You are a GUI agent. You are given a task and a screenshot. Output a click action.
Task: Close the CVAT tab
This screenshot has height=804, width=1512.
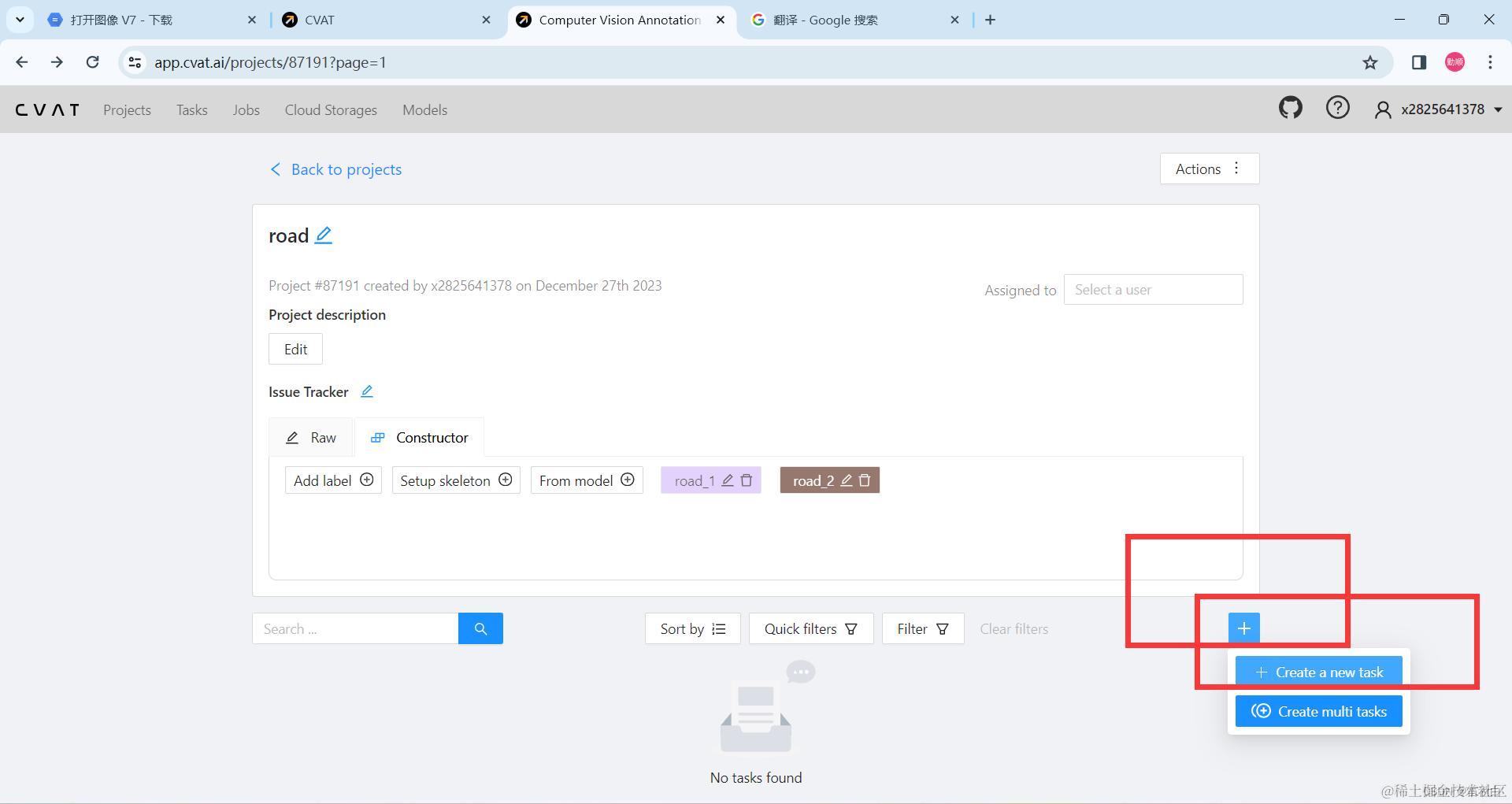click(487, 20)
